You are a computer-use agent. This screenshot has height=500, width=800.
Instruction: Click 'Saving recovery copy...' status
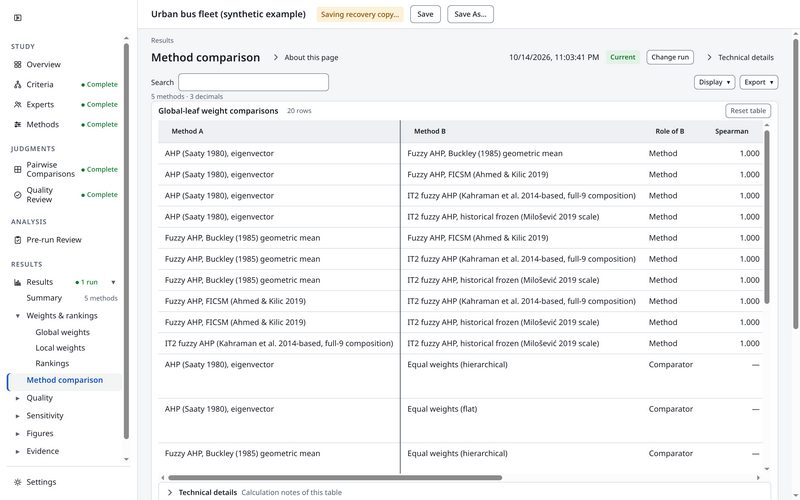click(x=360, y=14)
